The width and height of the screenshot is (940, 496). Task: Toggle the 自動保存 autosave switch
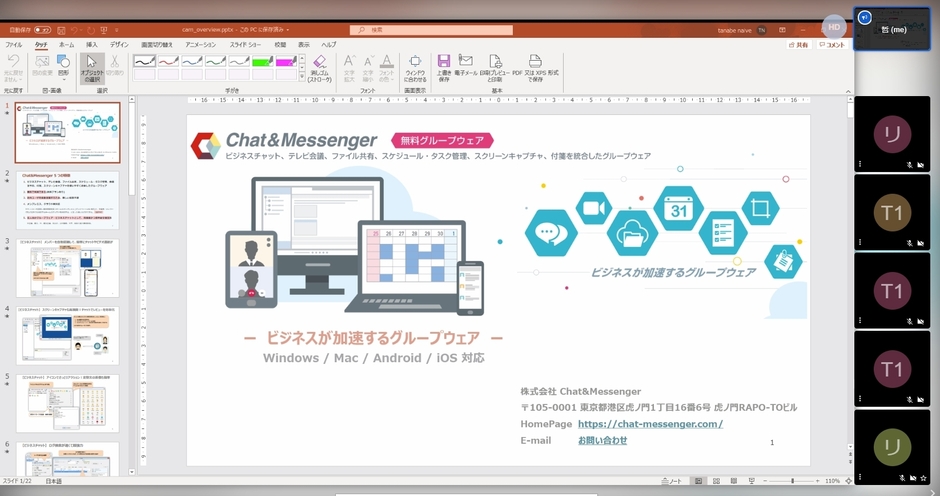click(43, 29)
